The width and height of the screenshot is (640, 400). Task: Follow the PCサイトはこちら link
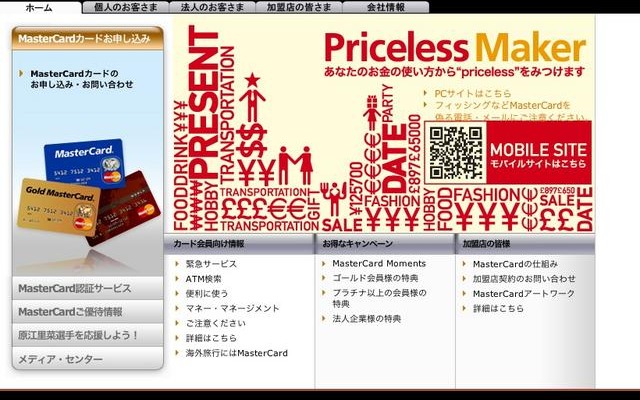point(473,93)
